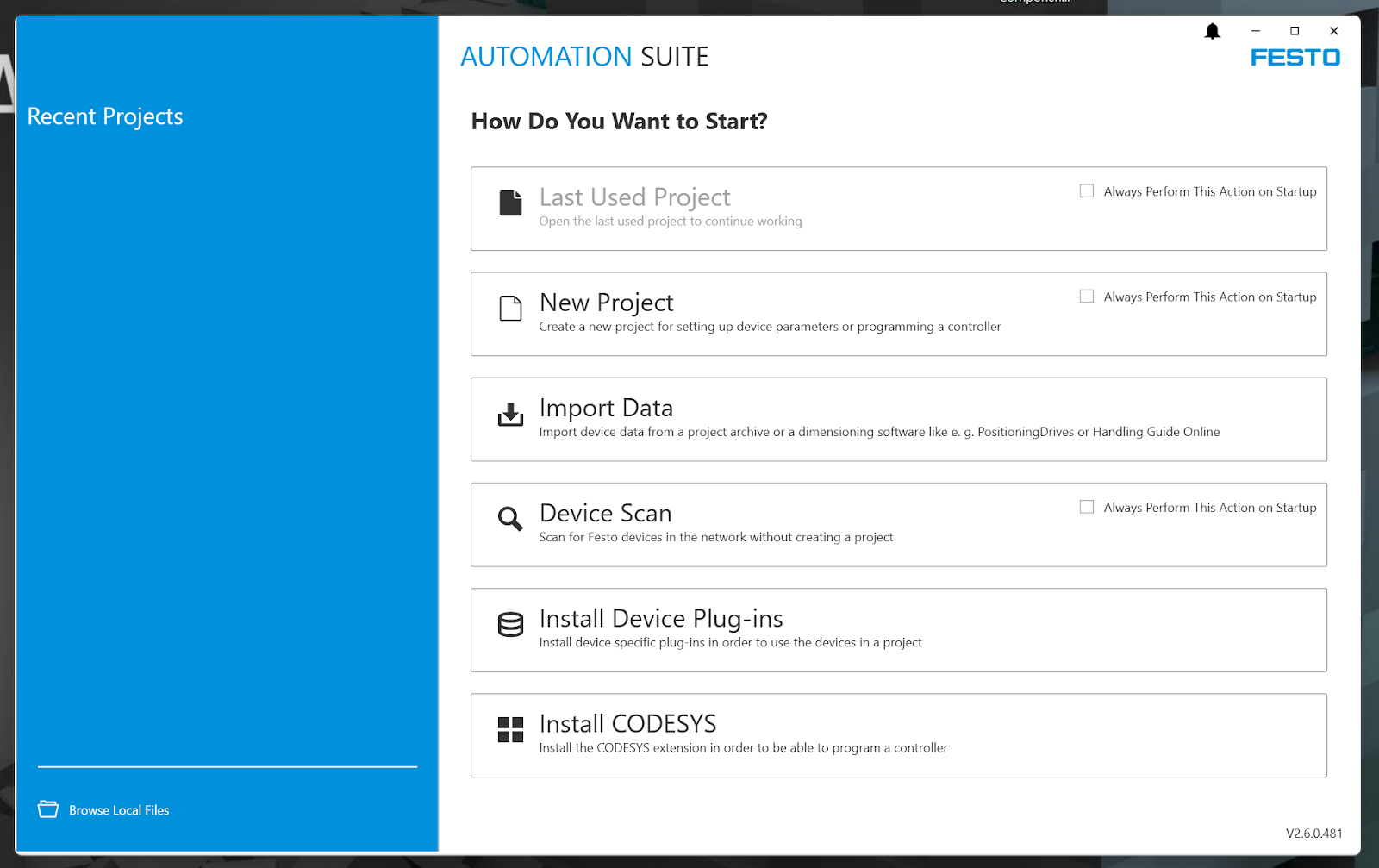The image size is (1379, 868).
Task: Click 'Install the CODESYS extension' description
Action: click(743, 748)
